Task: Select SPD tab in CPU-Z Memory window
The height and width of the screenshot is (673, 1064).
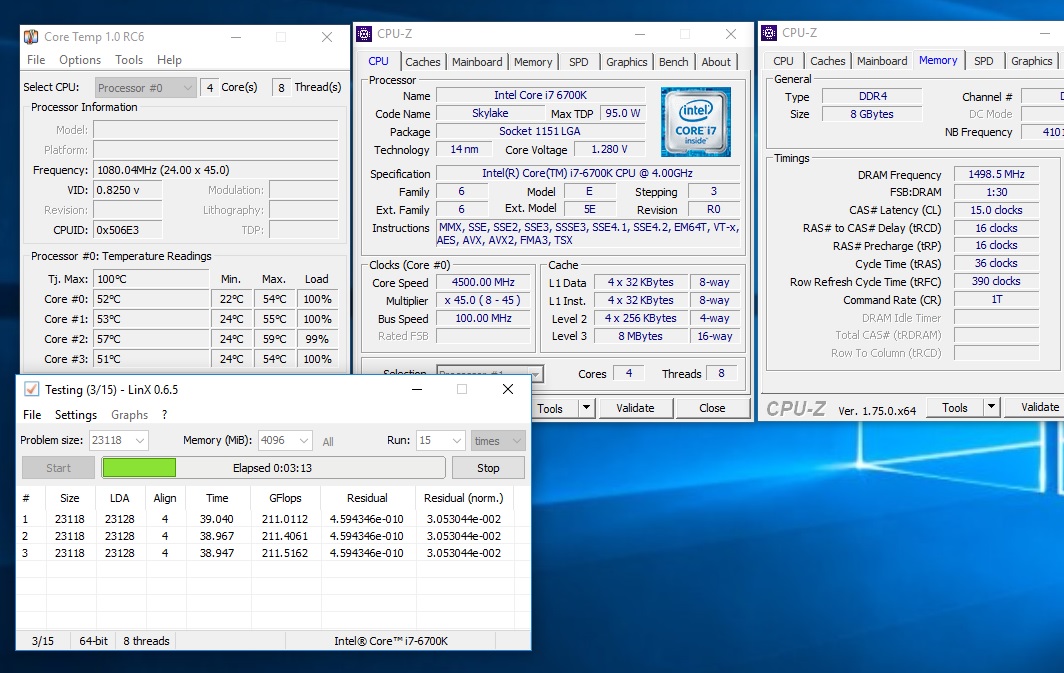Action: [x=984, y=61]
